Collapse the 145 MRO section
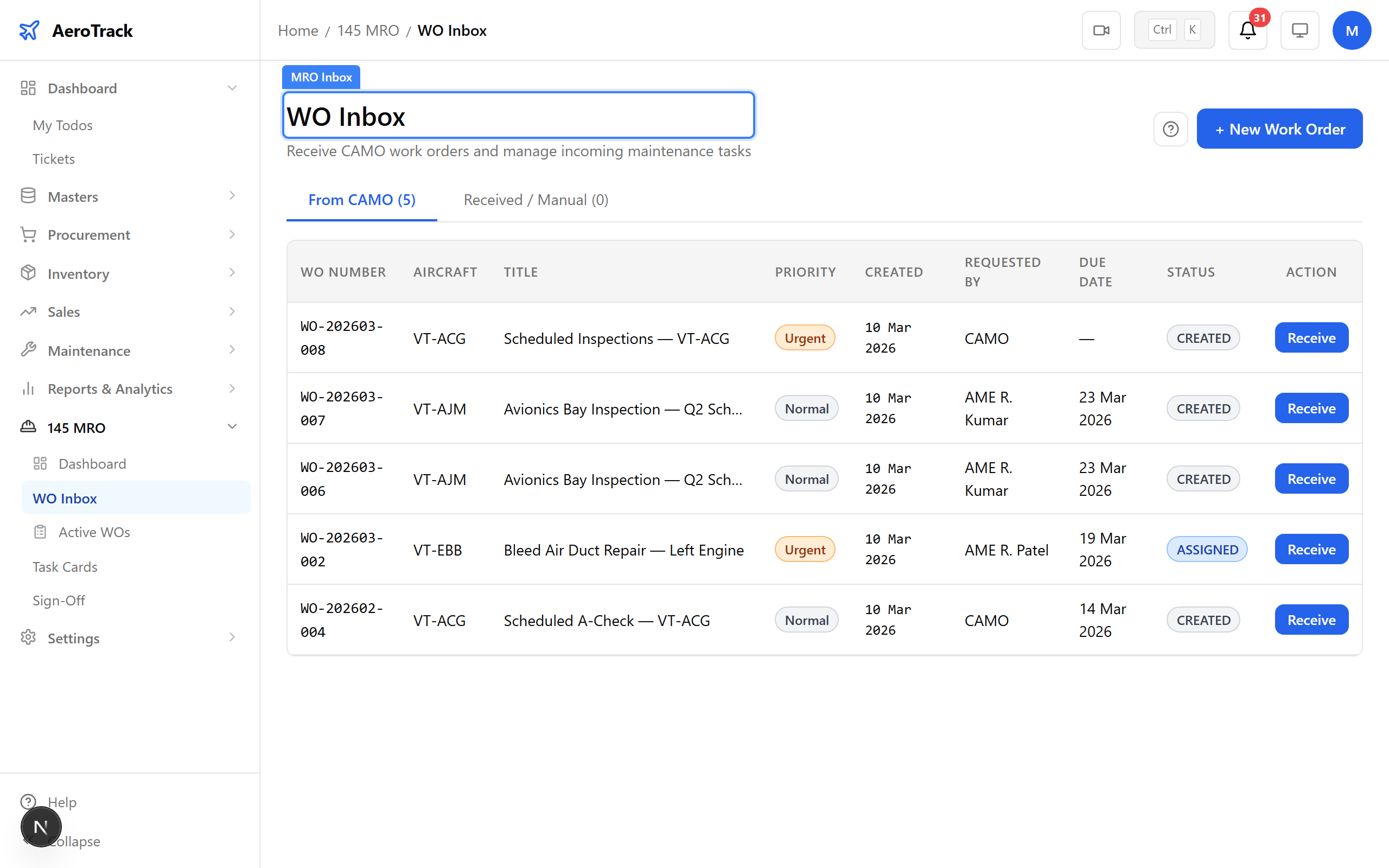 232,426
